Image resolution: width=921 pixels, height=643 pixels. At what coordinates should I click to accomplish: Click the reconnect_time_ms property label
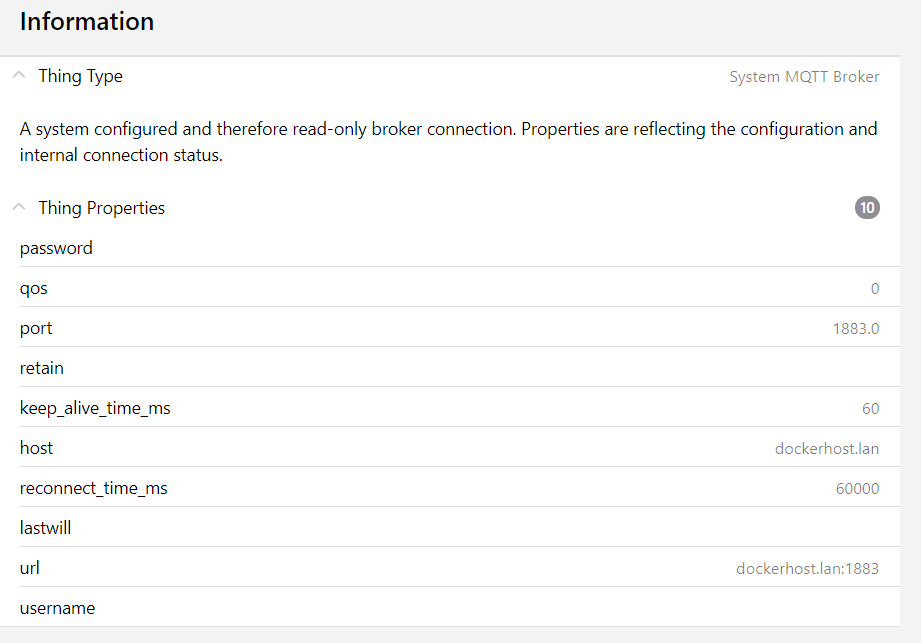94,488
